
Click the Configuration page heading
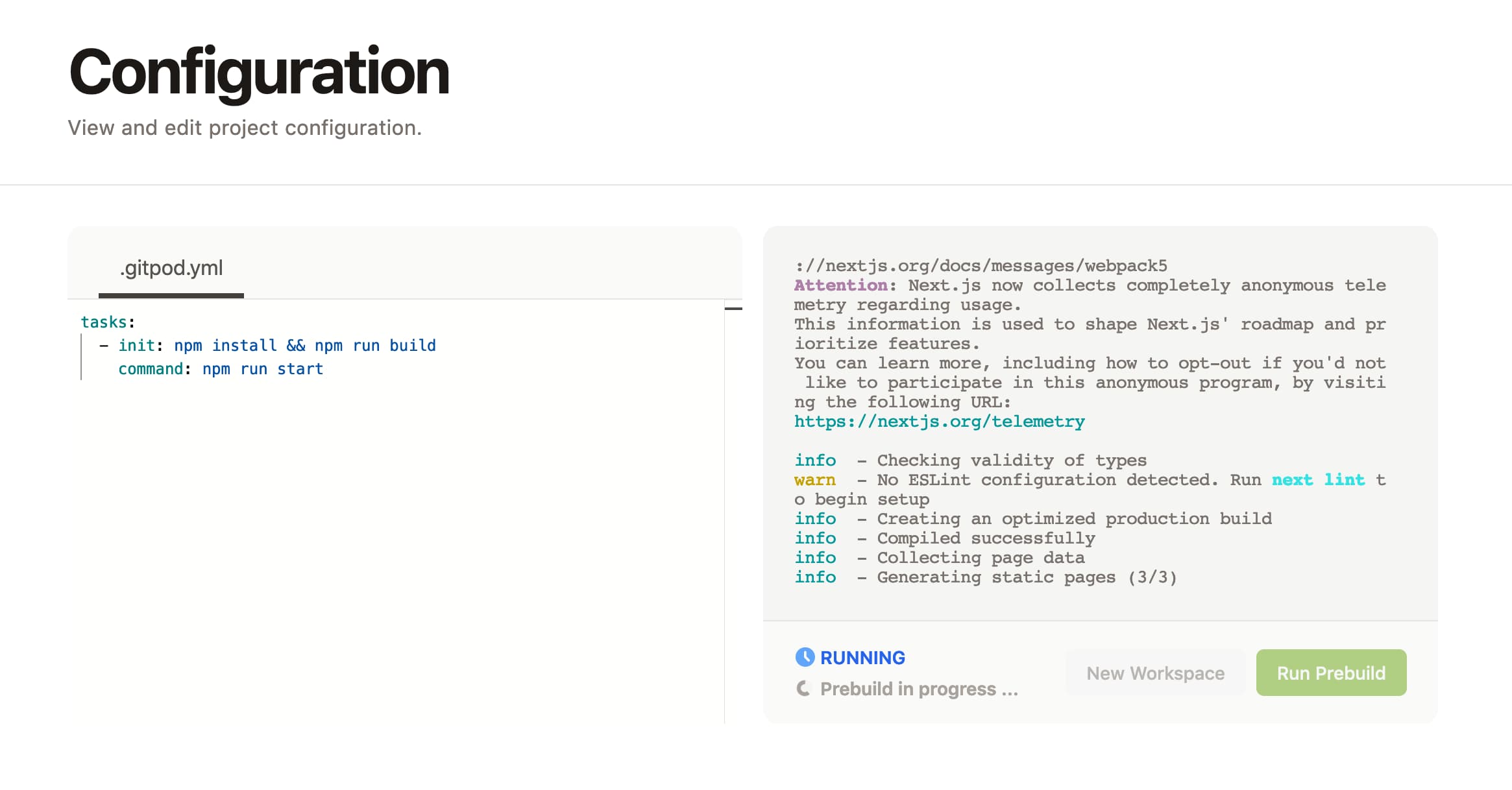coord(259,72)
